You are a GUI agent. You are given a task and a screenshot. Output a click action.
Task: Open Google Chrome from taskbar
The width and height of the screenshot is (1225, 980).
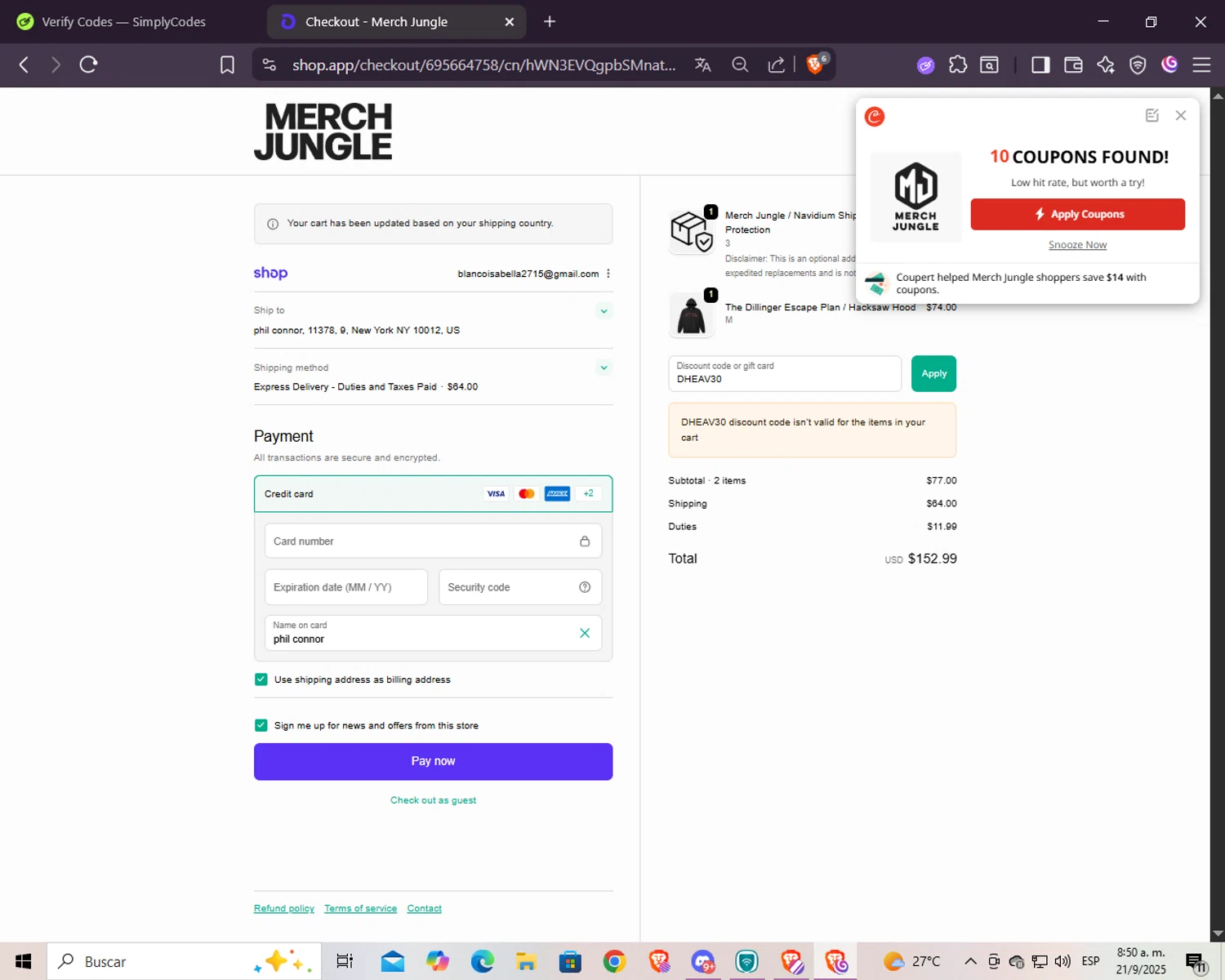pos(614,961)
